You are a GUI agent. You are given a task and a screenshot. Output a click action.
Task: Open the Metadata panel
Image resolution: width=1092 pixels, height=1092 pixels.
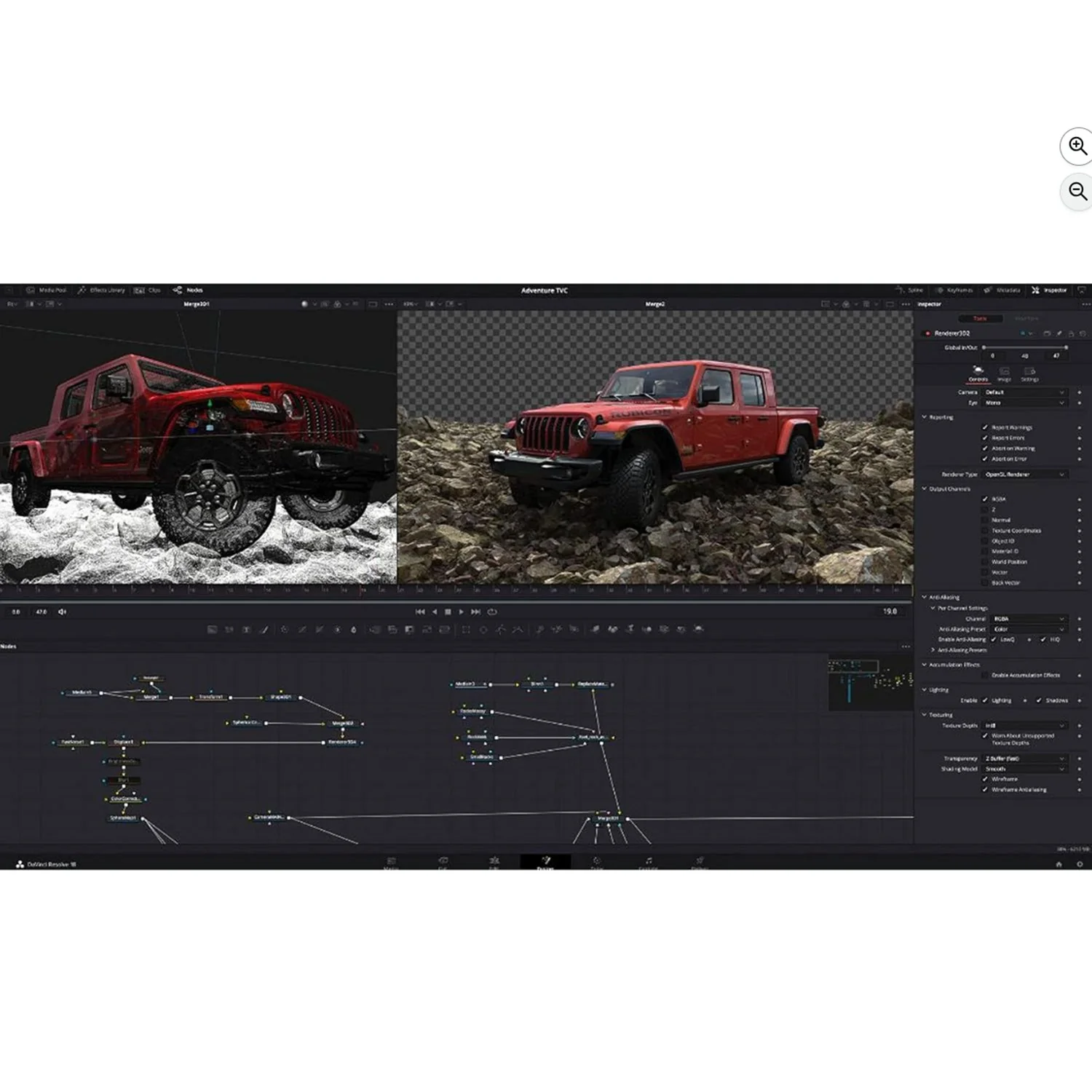tap(1002, 290)
